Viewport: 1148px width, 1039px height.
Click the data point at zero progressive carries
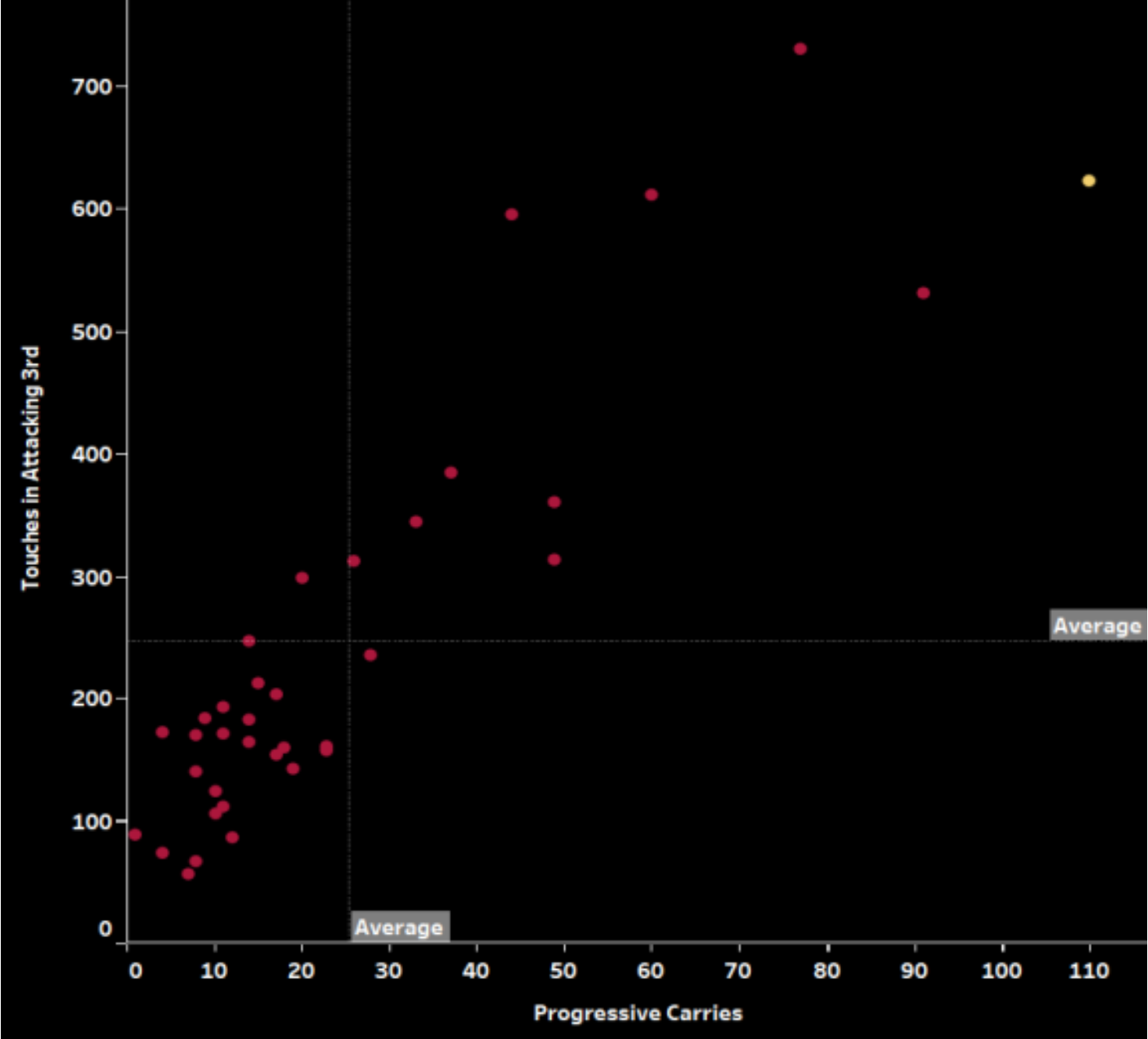[135, 835]
